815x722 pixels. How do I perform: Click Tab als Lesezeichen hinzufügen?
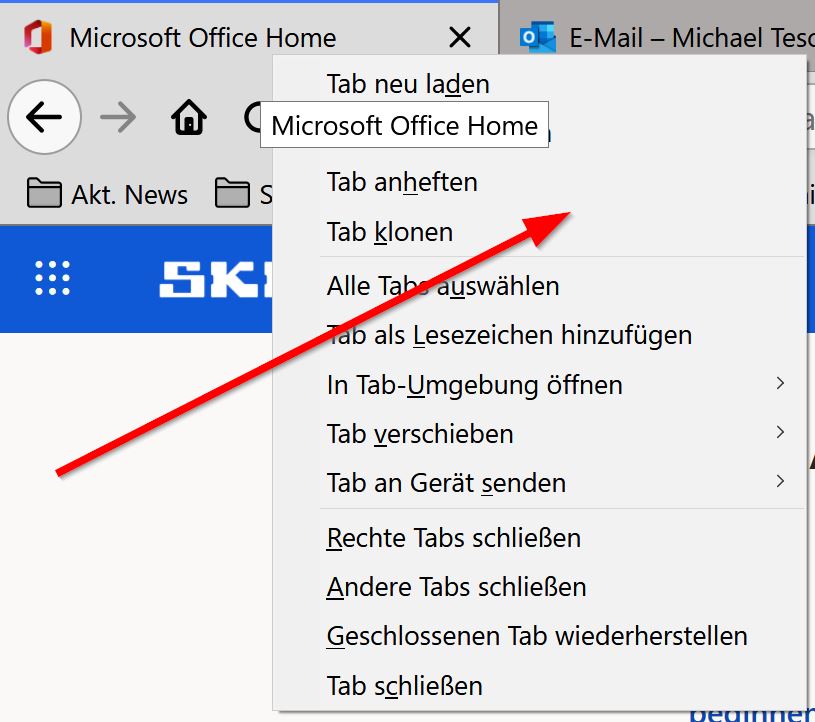coord(509,335)
